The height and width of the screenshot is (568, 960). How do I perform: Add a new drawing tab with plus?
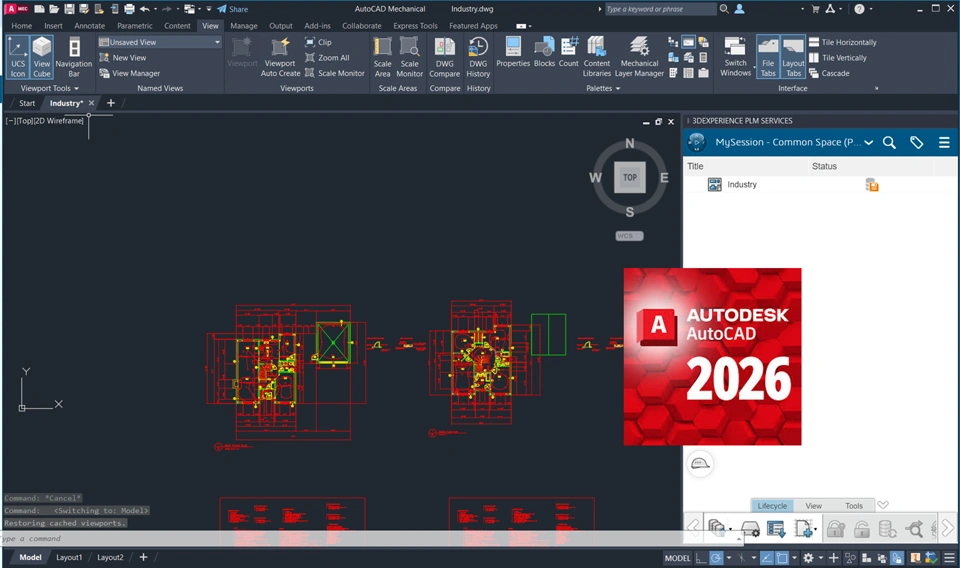[x=111, y=103]
